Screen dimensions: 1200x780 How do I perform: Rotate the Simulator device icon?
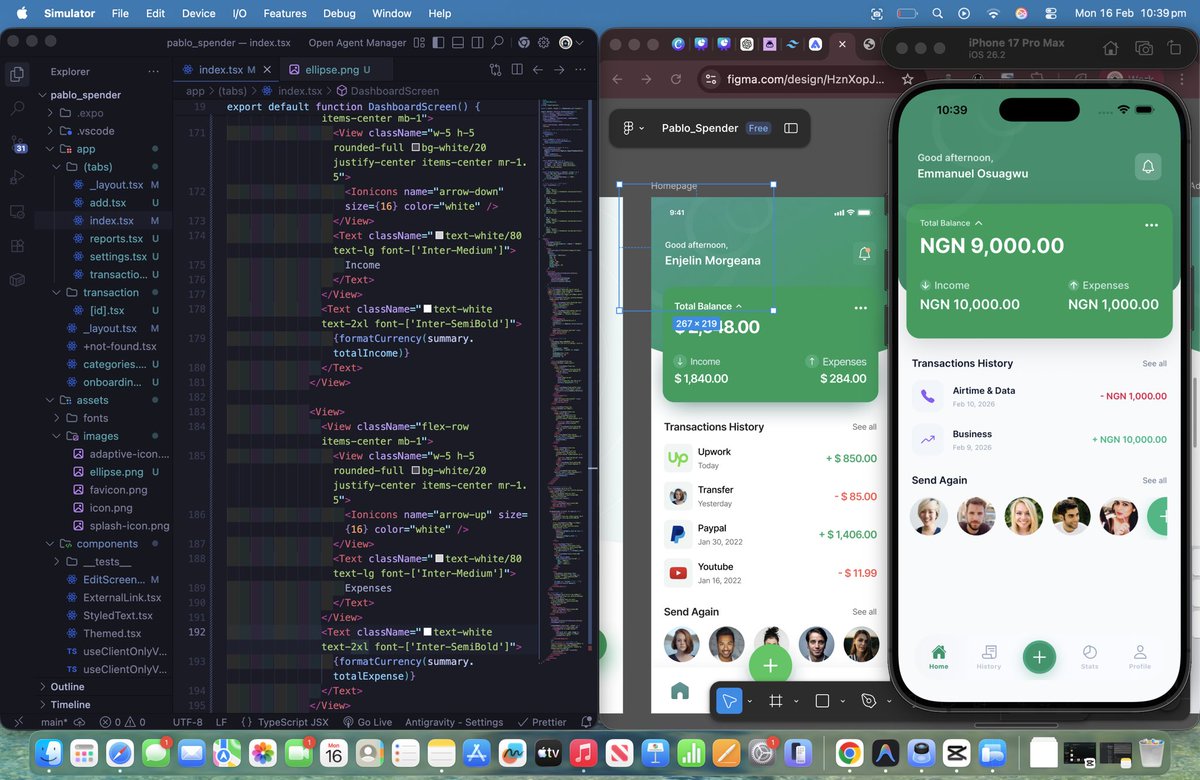pos(1176,48)
